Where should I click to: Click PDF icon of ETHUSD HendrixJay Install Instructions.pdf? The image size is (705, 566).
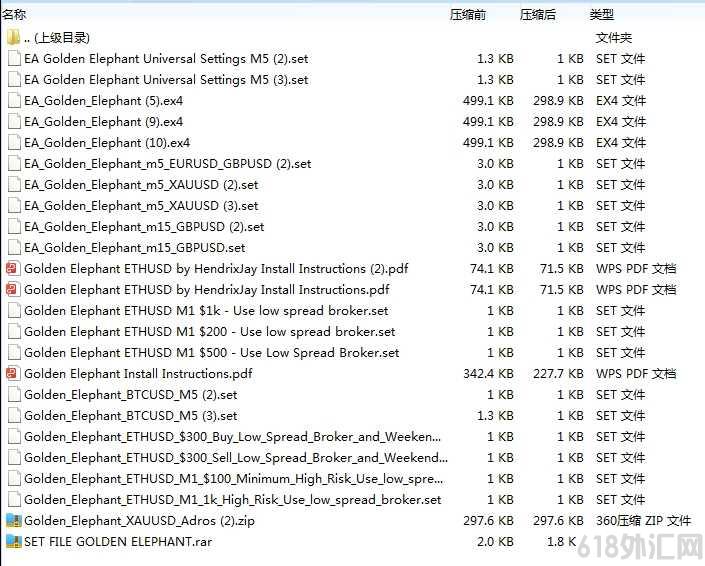point(13,290)
